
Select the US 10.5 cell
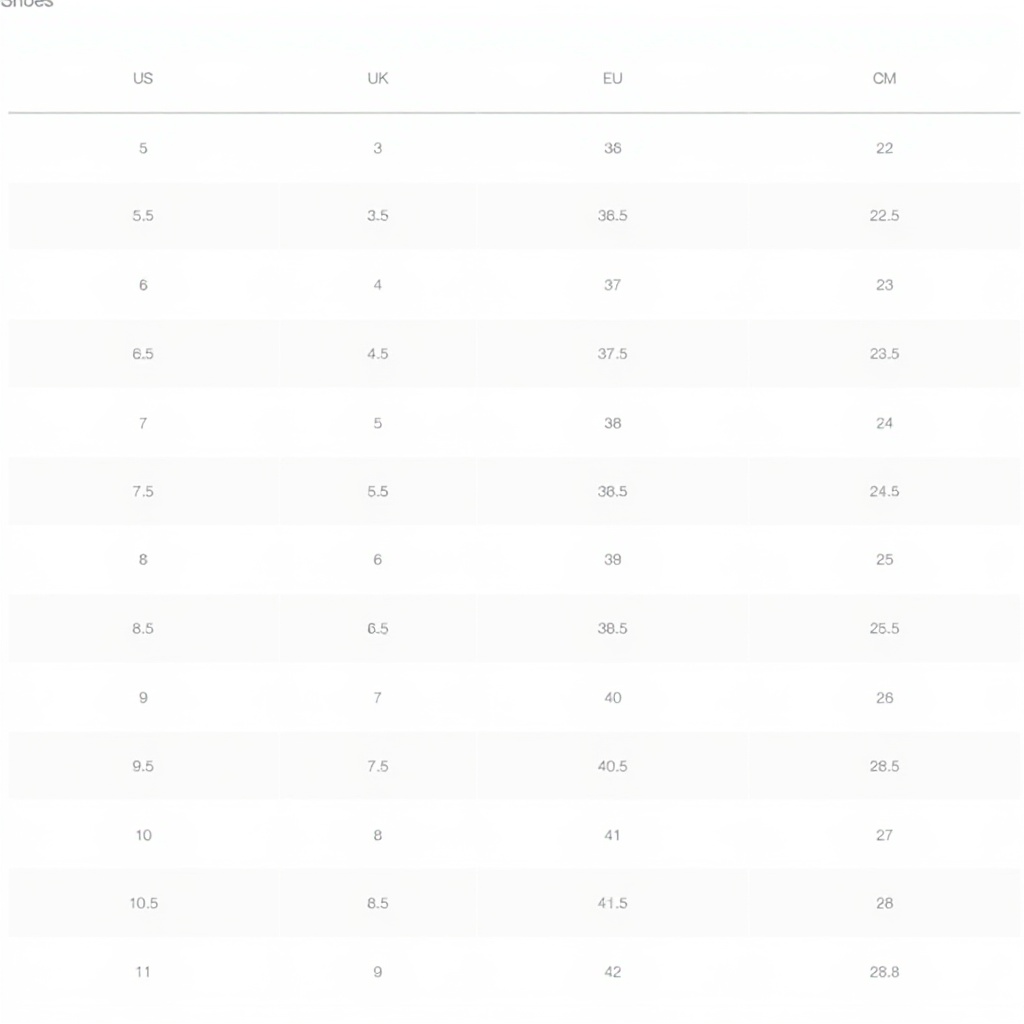click(x=143, y=903)
